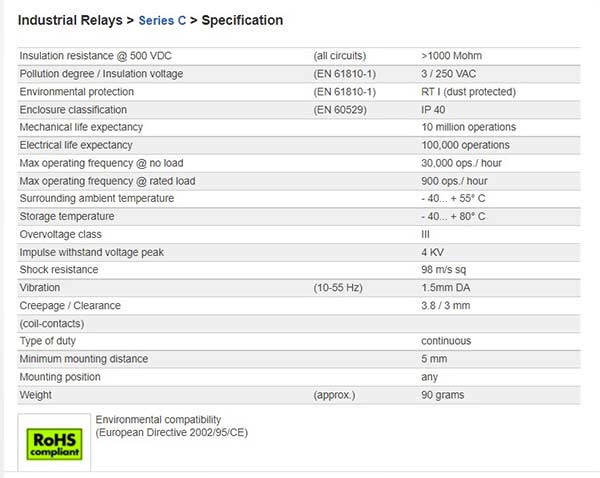Click the Minimum mounting distance label
The width and height of the screenshot is (600, 478).
point(83,359)
